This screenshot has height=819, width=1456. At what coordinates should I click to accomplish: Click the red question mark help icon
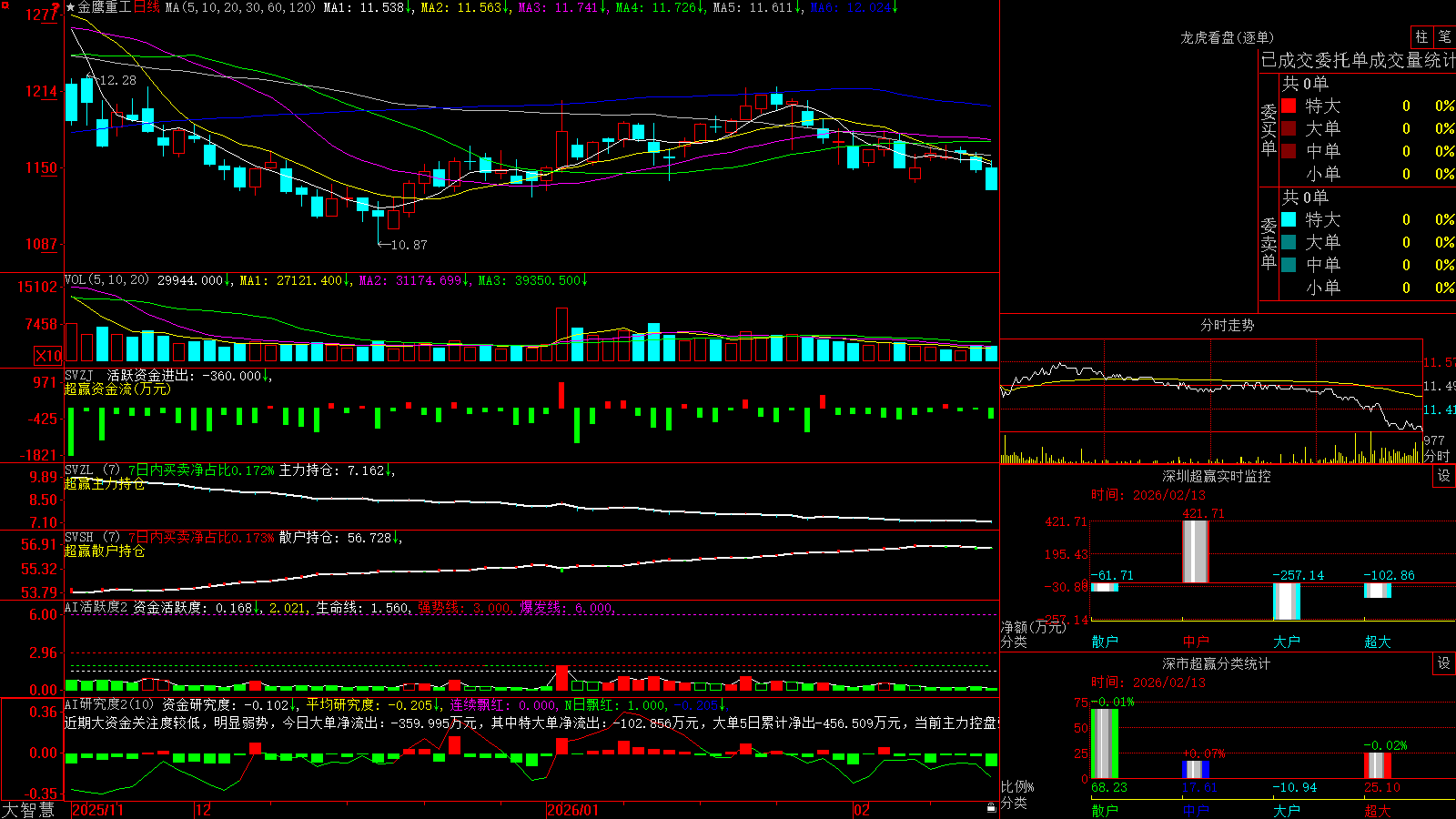pyautogui.click(x=56, y=5)
